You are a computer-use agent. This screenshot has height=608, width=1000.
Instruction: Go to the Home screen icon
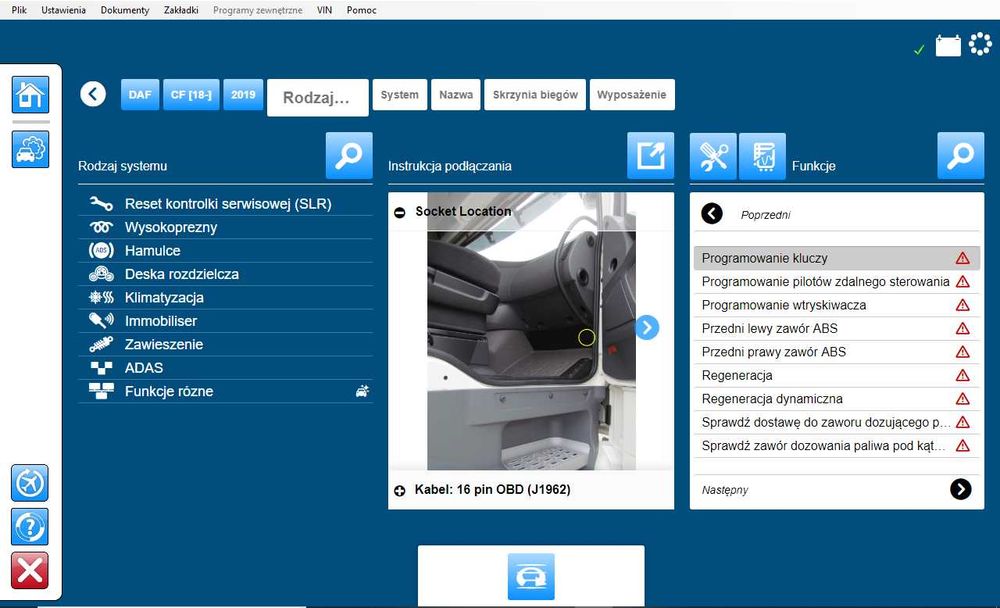[x=30, y=94]
